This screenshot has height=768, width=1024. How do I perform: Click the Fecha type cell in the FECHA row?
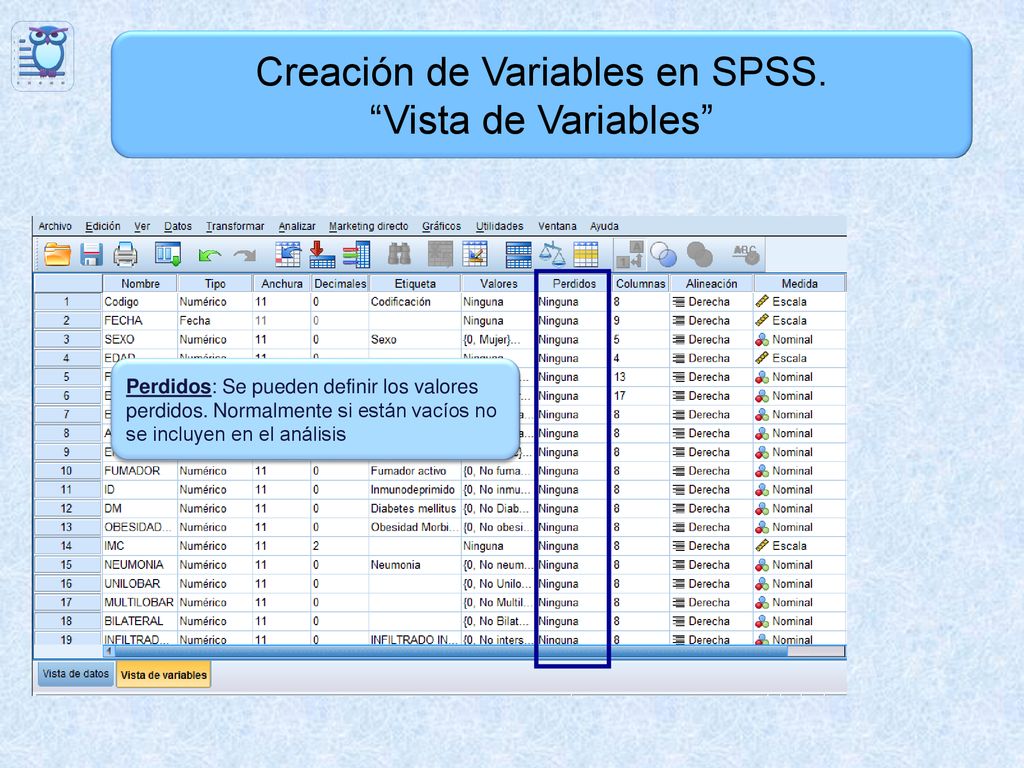(x=215, y=321)
